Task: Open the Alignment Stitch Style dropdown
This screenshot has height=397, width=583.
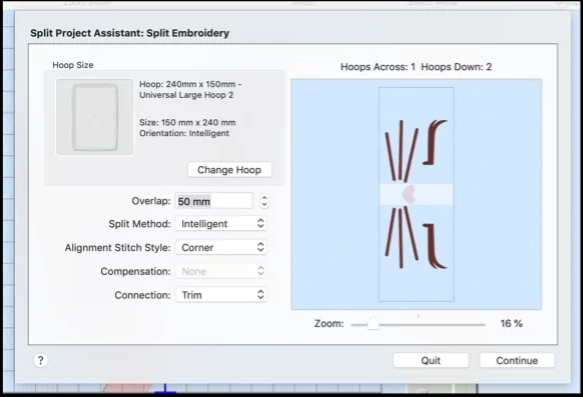Action: 221,248
